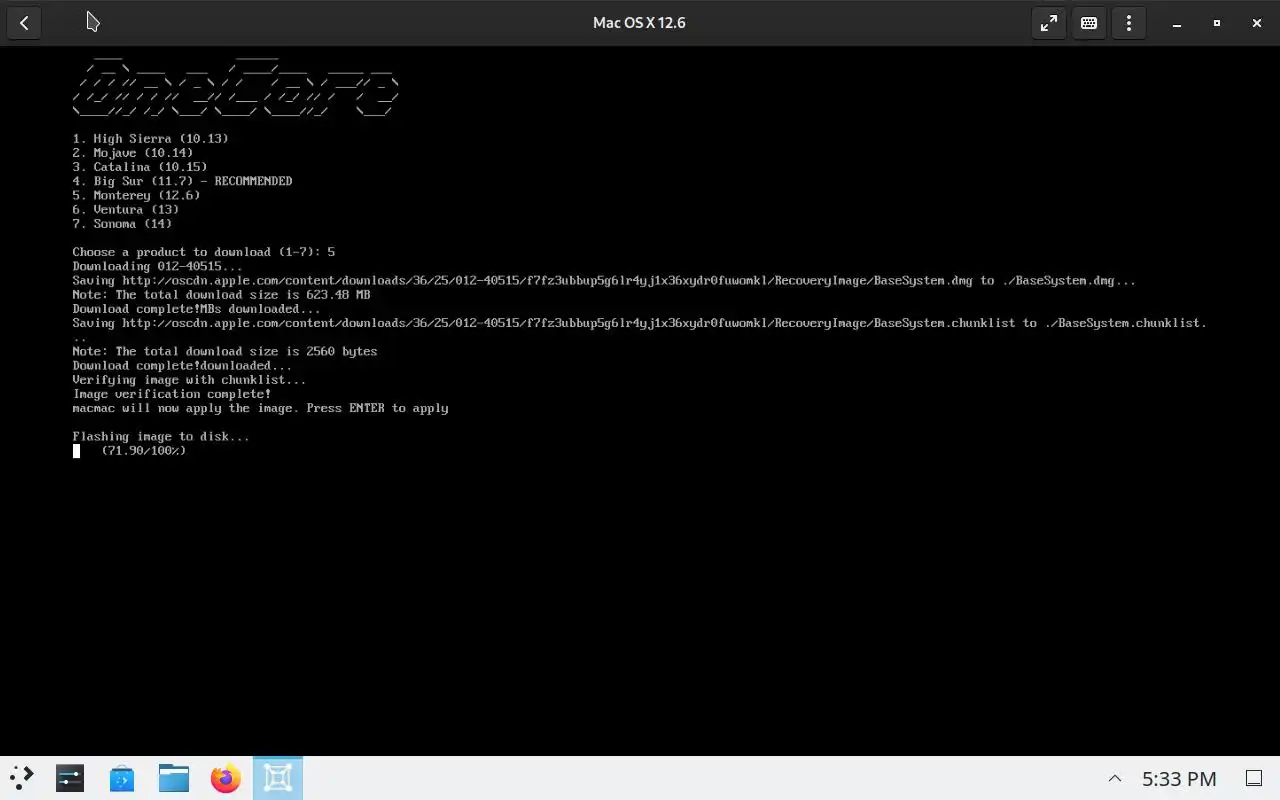Open the system settings taskbar icon
Viewport: 1280px width, 800px height.
pyautogui.click(x=70, y=778)
